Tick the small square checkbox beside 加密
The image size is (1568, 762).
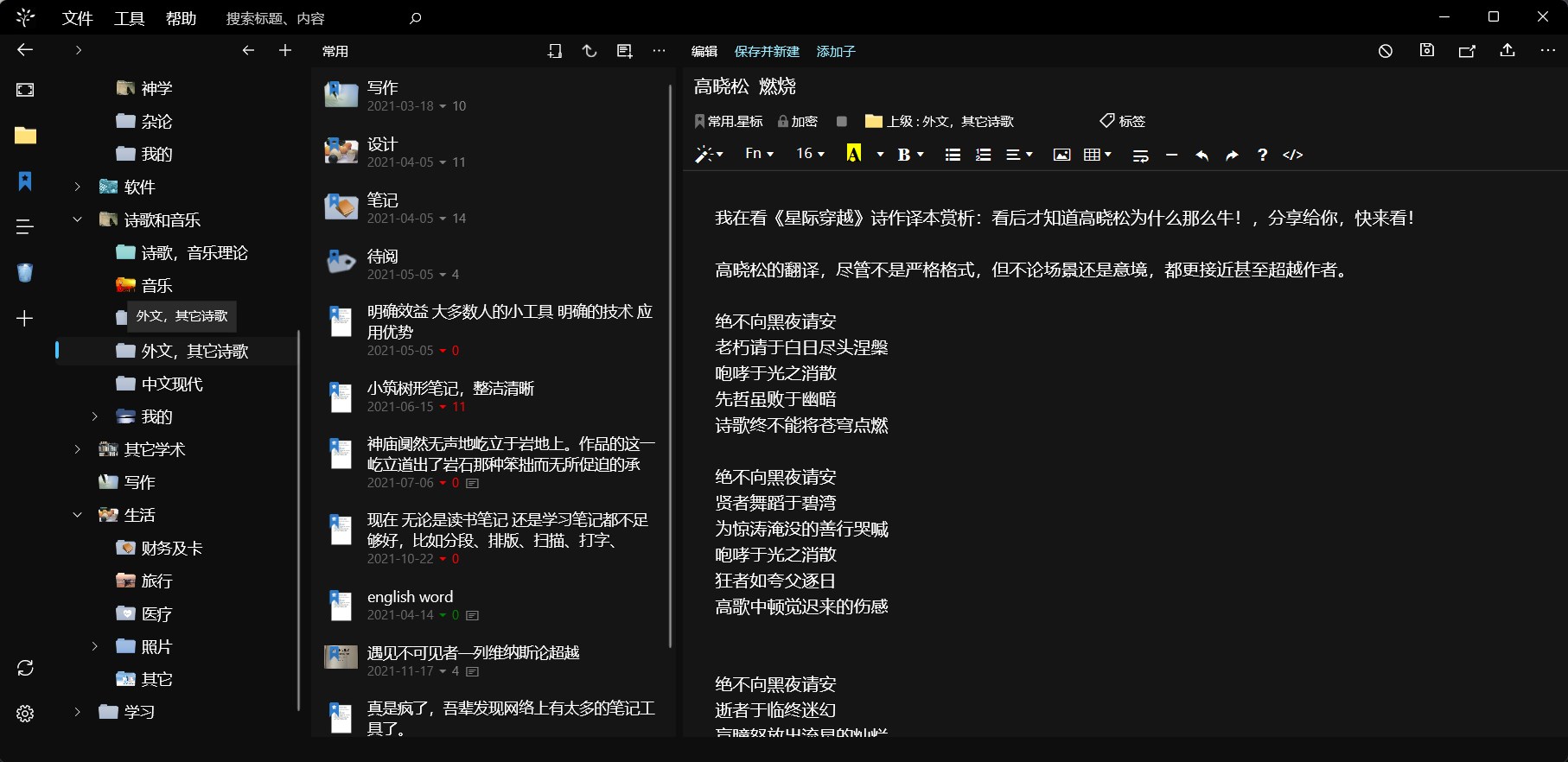(x=842, y=121)
